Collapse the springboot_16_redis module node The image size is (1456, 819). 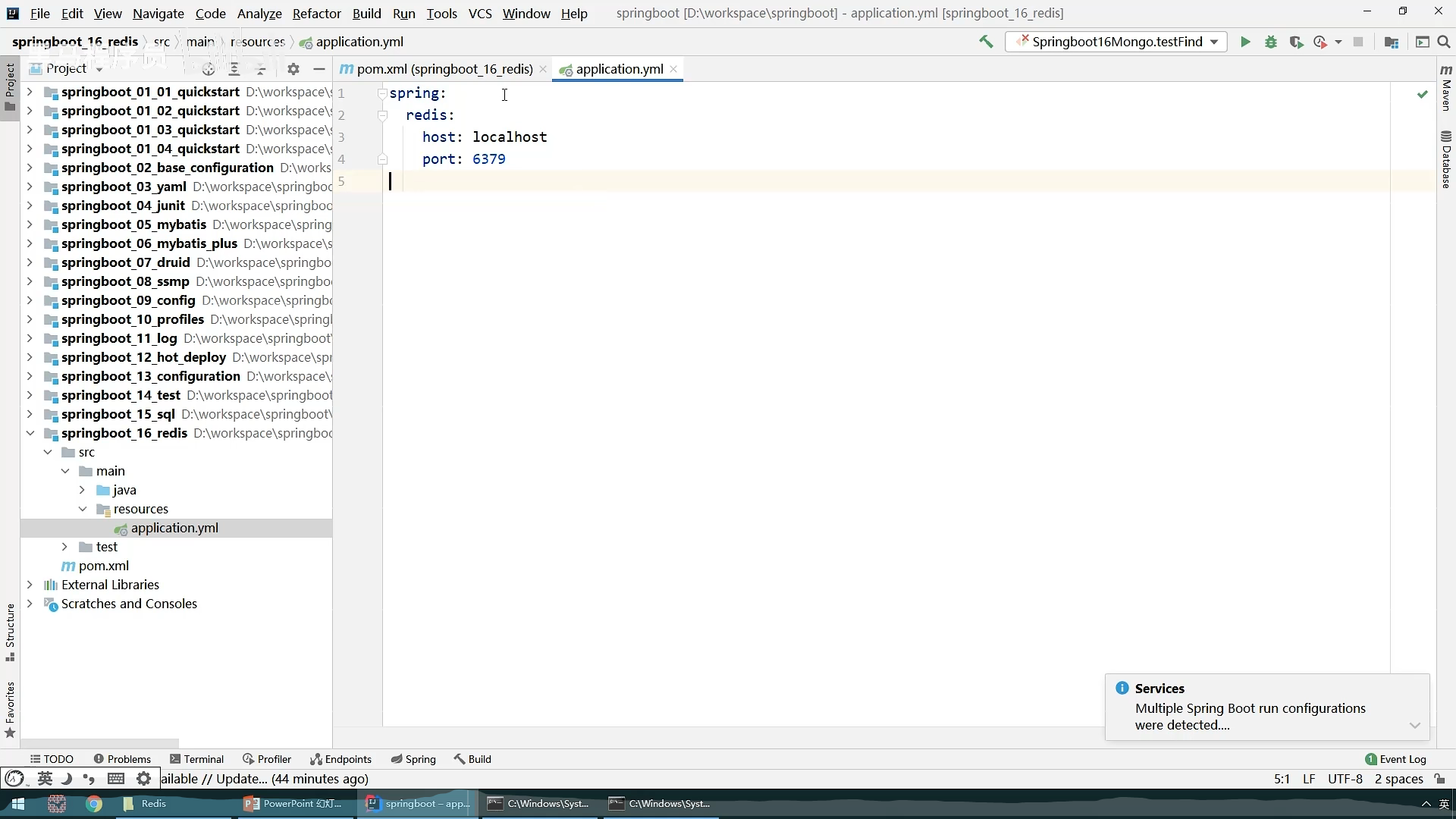30,433
